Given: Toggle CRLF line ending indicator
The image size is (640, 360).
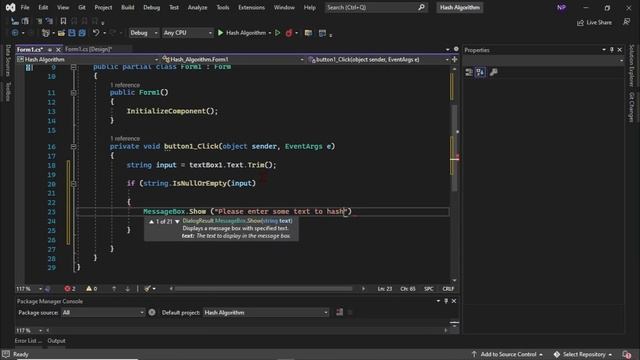Looking at the screenshot, I should point(448,289).
